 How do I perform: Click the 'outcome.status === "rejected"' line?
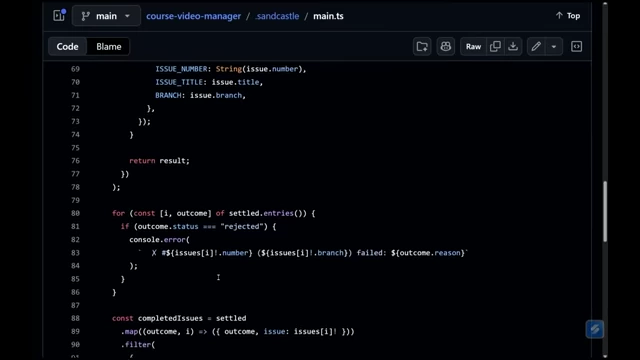(198, 227)
